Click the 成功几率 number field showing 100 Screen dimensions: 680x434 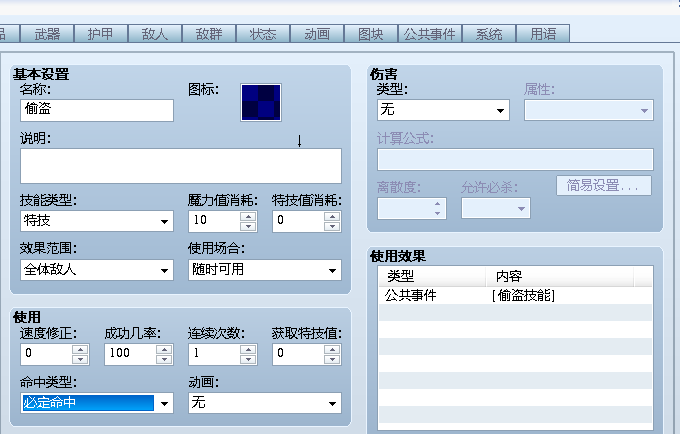click(x=130, y=354)
